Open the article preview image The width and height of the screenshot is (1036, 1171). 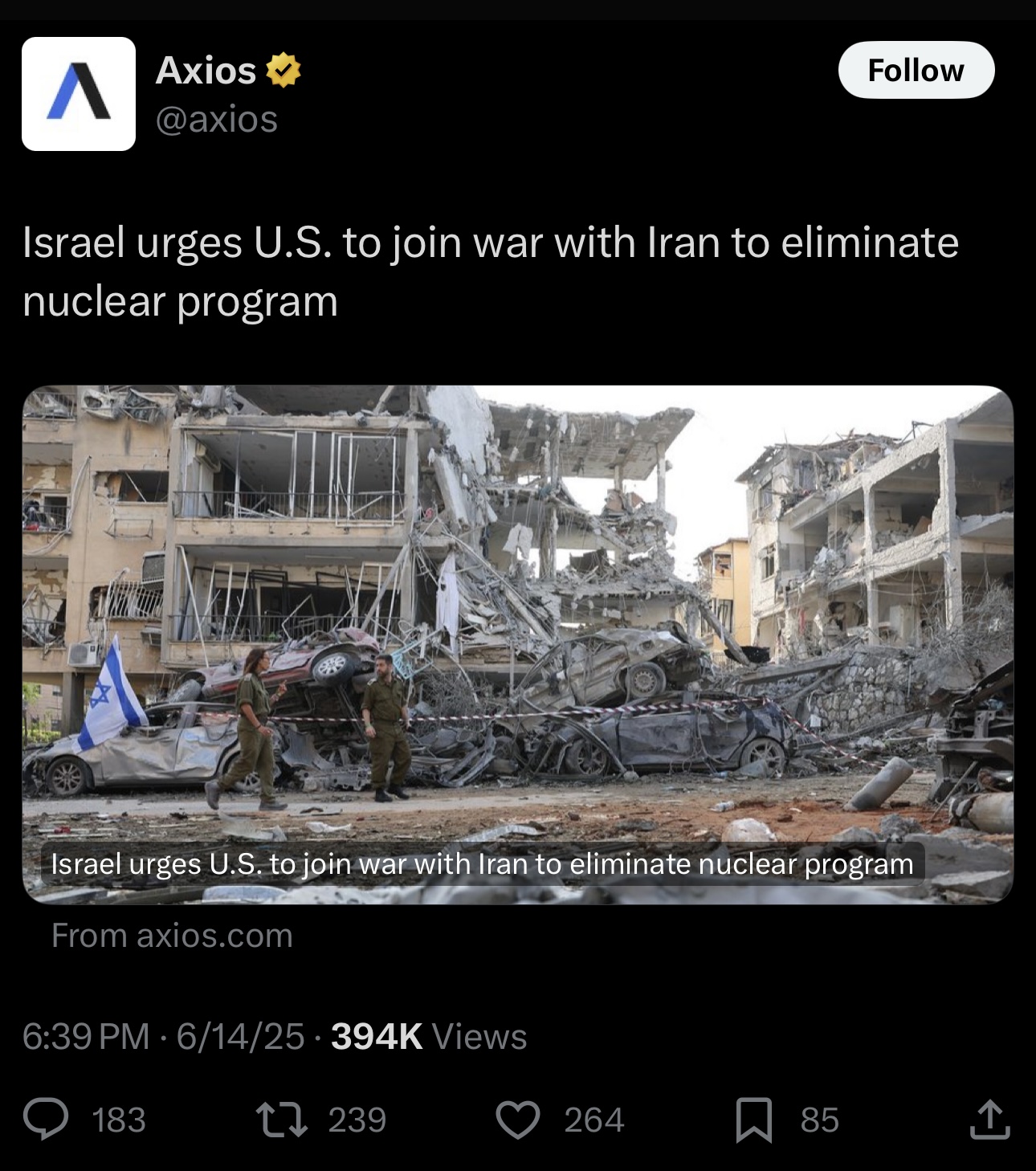tap(518, 645)
